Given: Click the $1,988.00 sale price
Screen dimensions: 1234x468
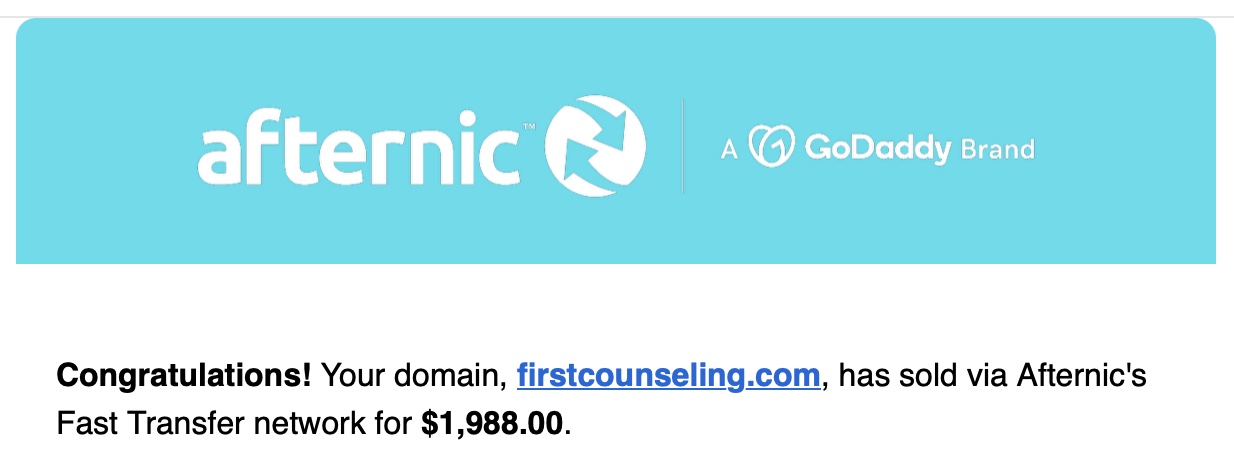Looking at the screenshot, I should 493,424.
